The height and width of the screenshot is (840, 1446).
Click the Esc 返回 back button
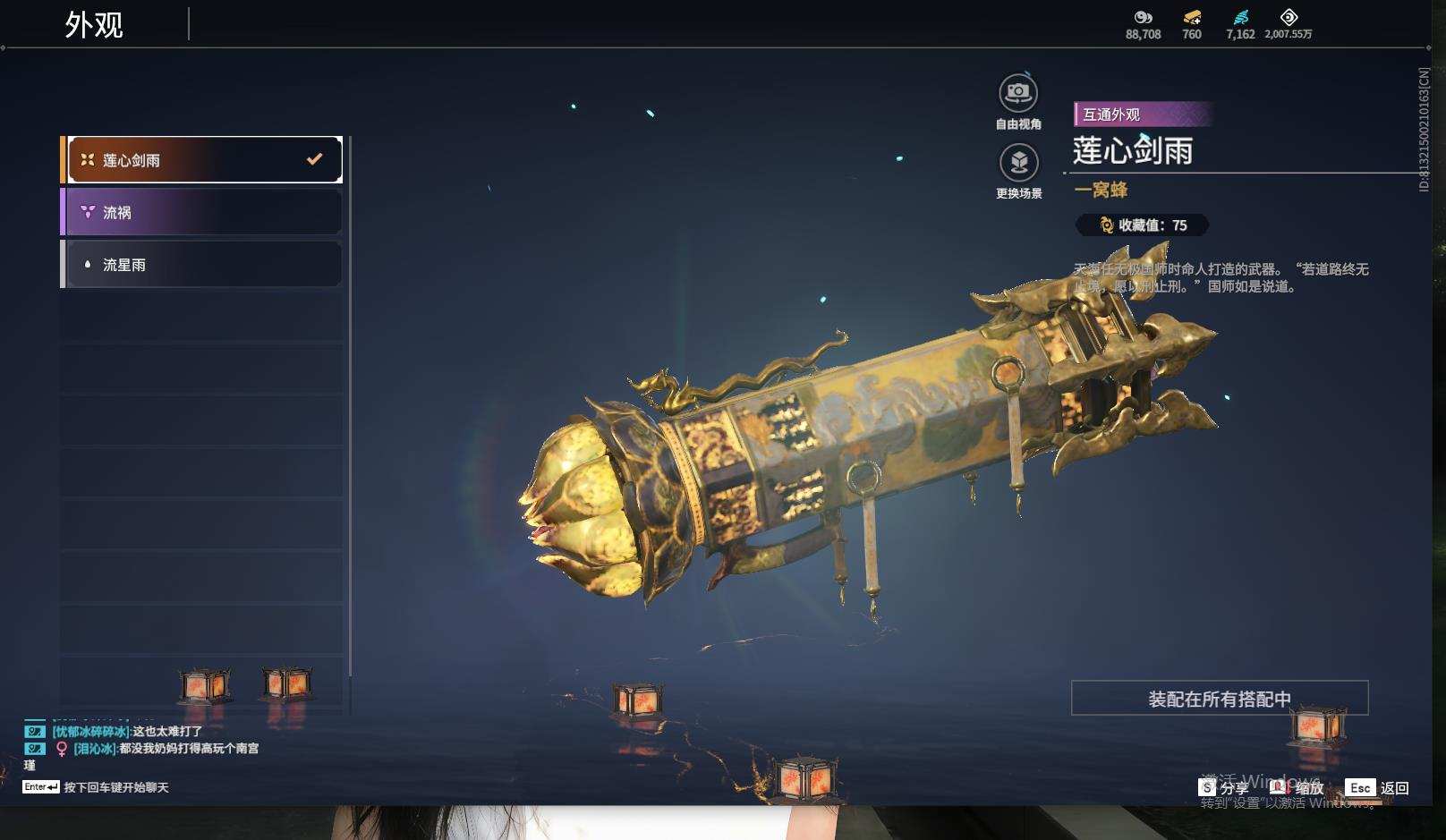1378,788
